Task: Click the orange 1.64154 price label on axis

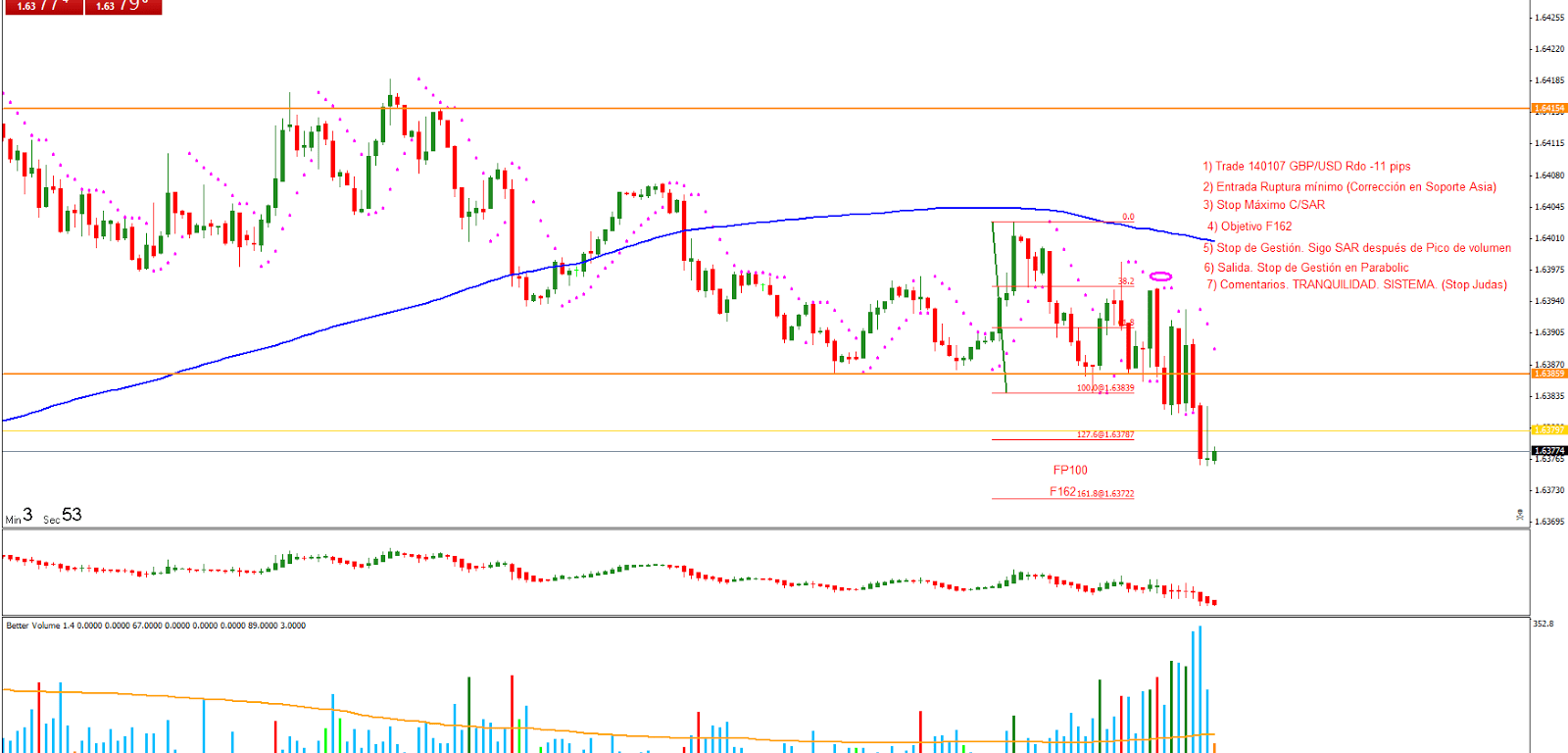Action: 1548,108
